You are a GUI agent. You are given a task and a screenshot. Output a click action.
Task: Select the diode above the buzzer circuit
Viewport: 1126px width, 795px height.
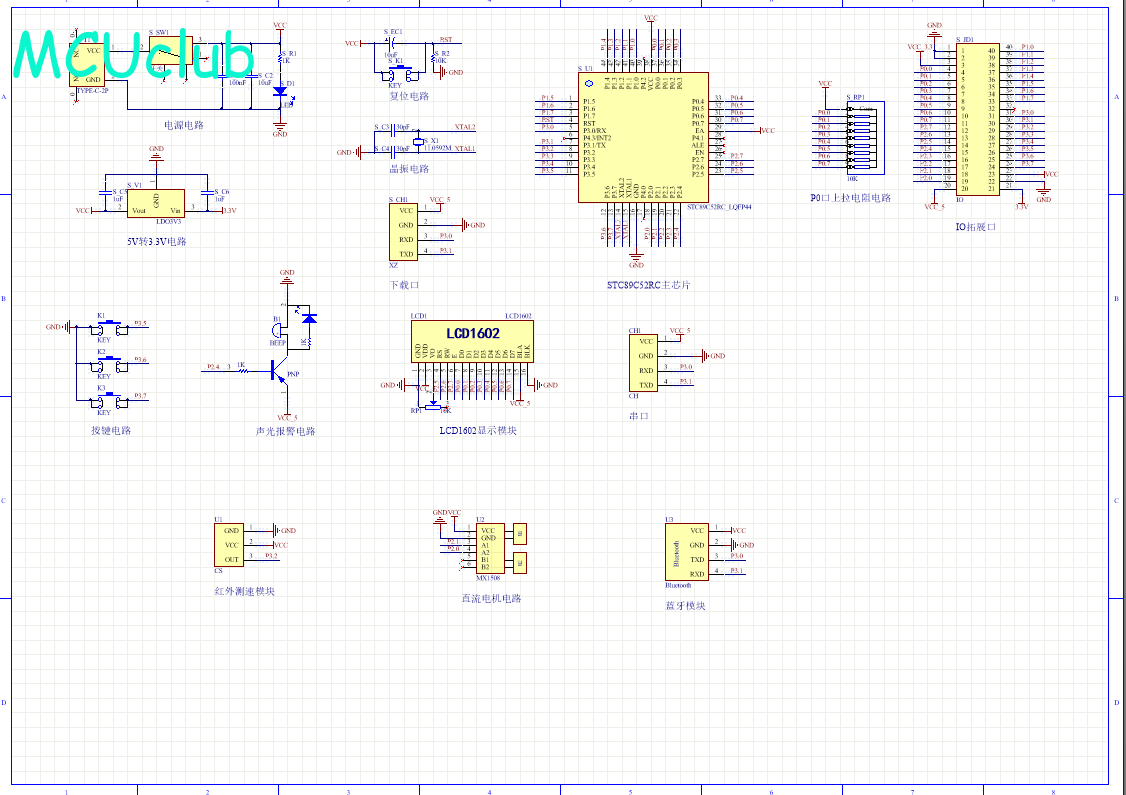coord(310,317)
